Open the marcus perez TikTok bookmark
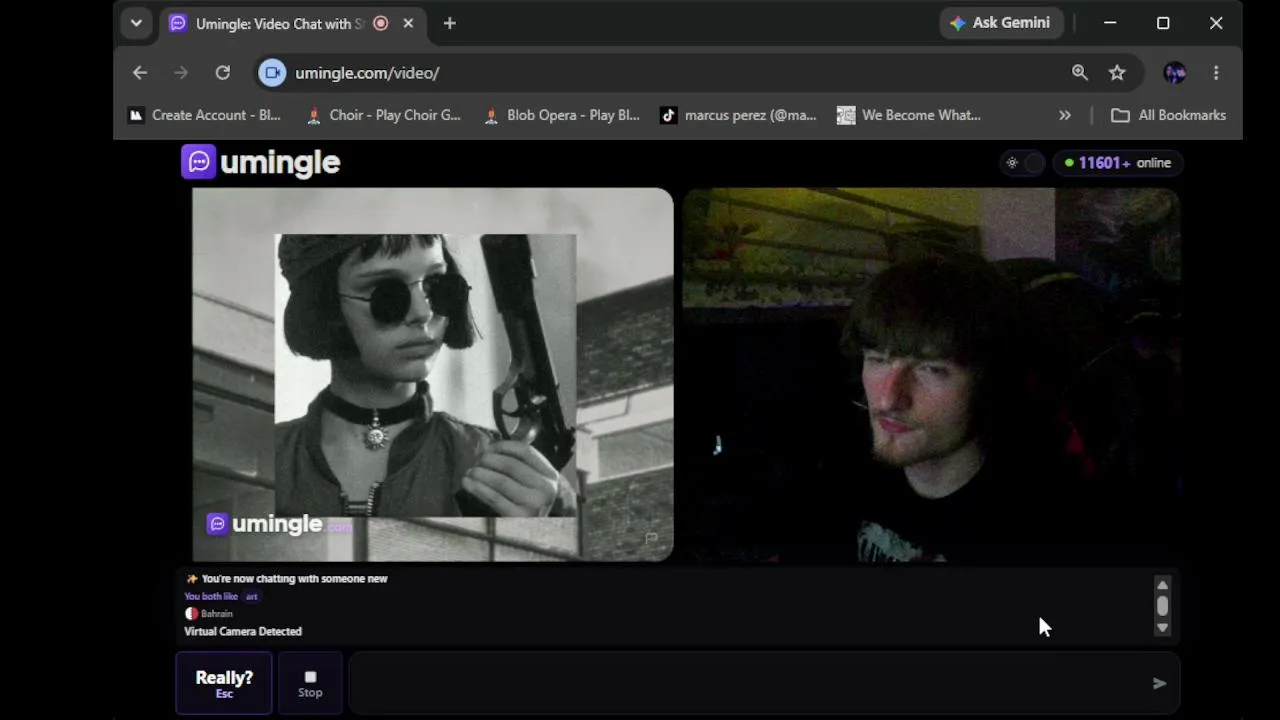1280x720 pixels. pyautogui.click(x=739, y=115)
